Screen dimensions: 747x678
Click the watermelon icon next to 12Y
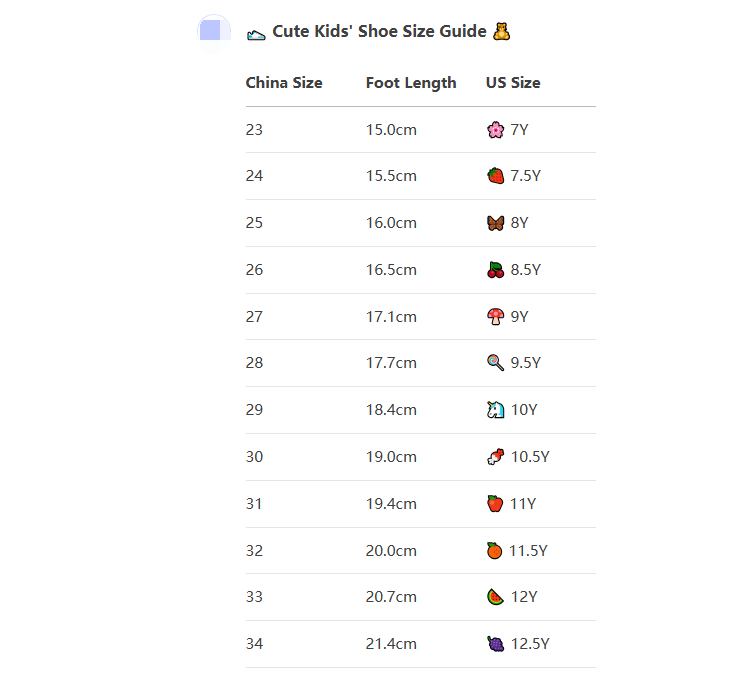(495, 597)
